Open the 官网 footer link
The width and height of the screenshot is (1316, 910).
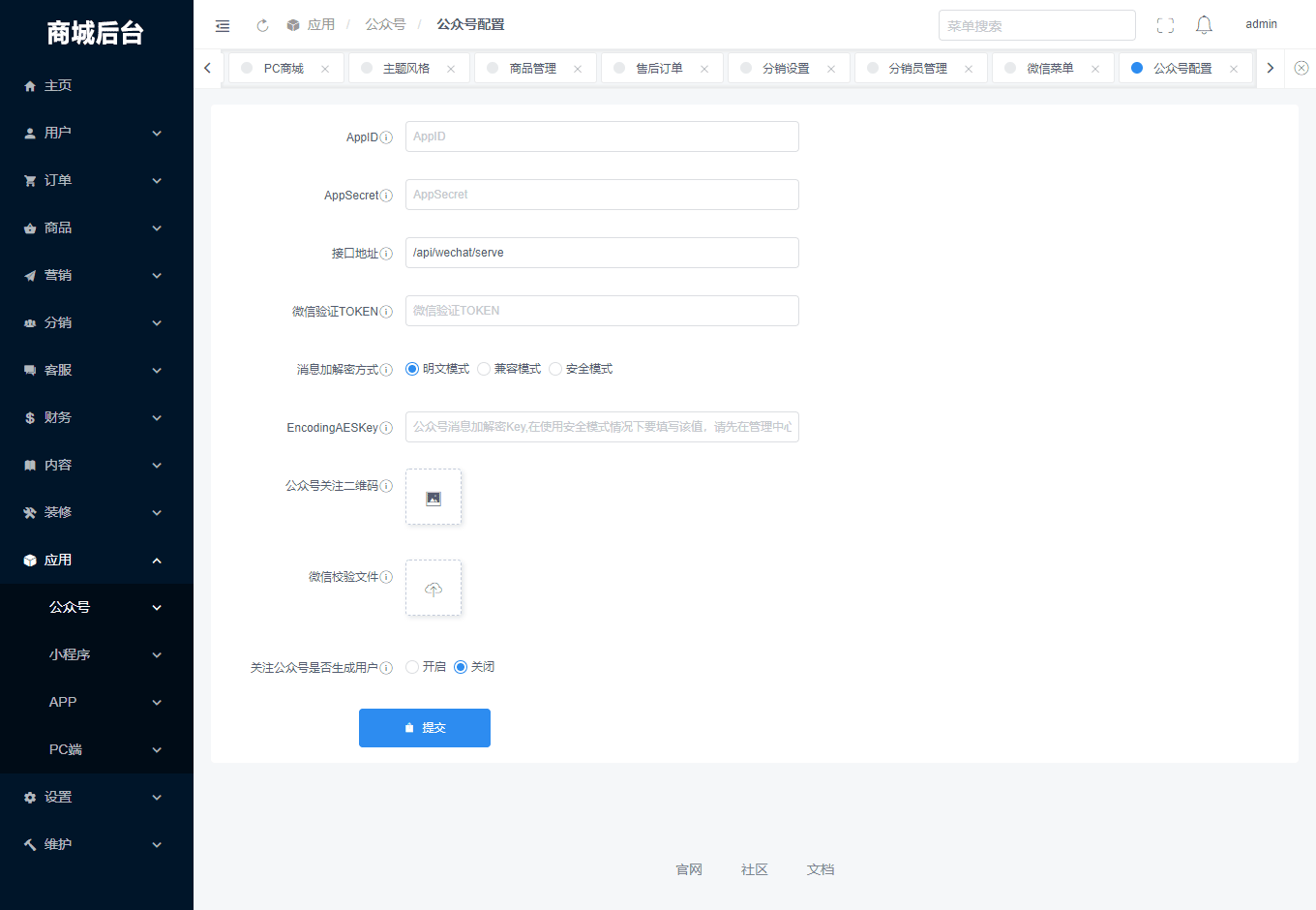(689, 869)
